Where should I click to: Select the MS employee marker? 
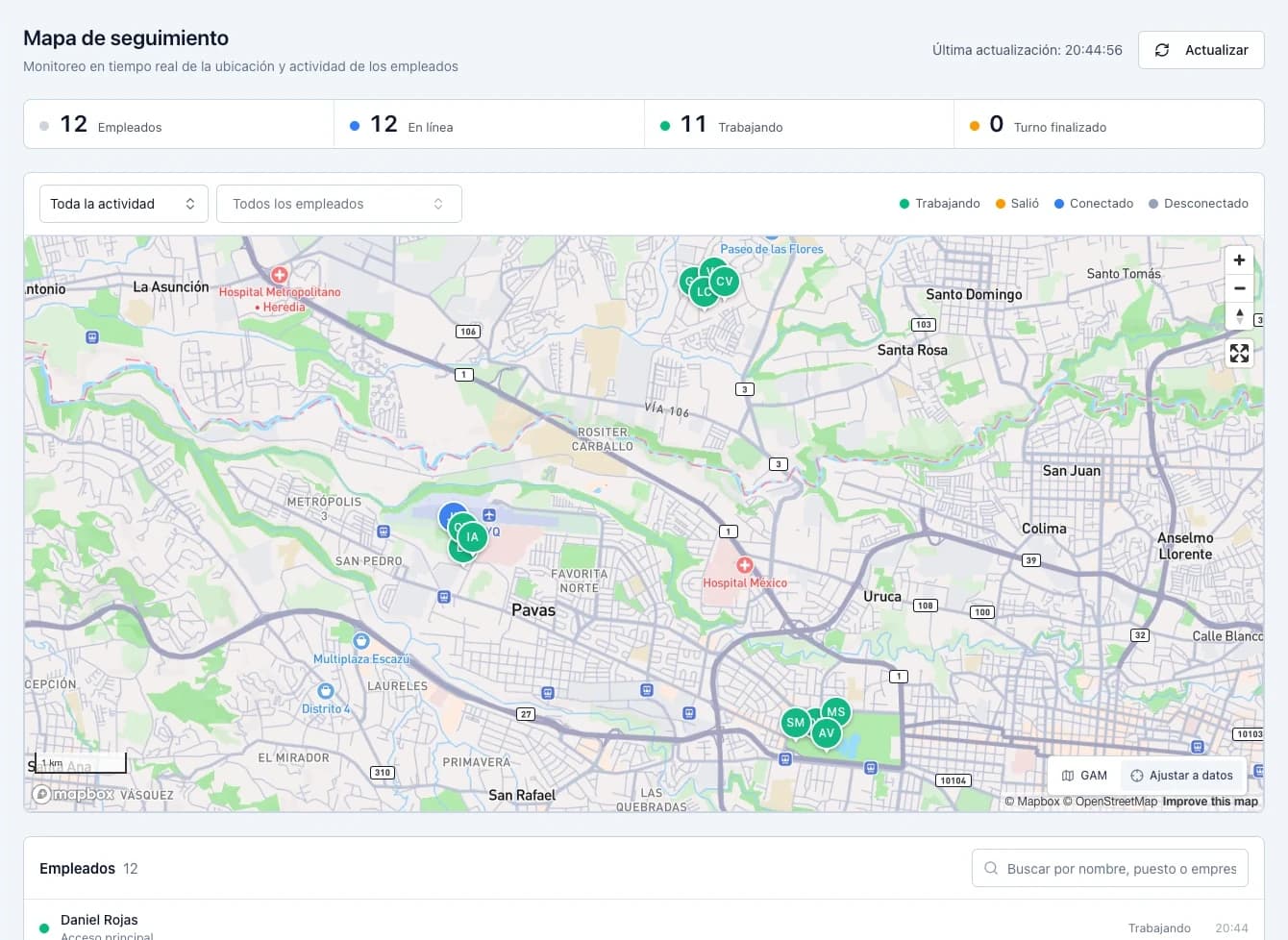[x=836, y=712]
